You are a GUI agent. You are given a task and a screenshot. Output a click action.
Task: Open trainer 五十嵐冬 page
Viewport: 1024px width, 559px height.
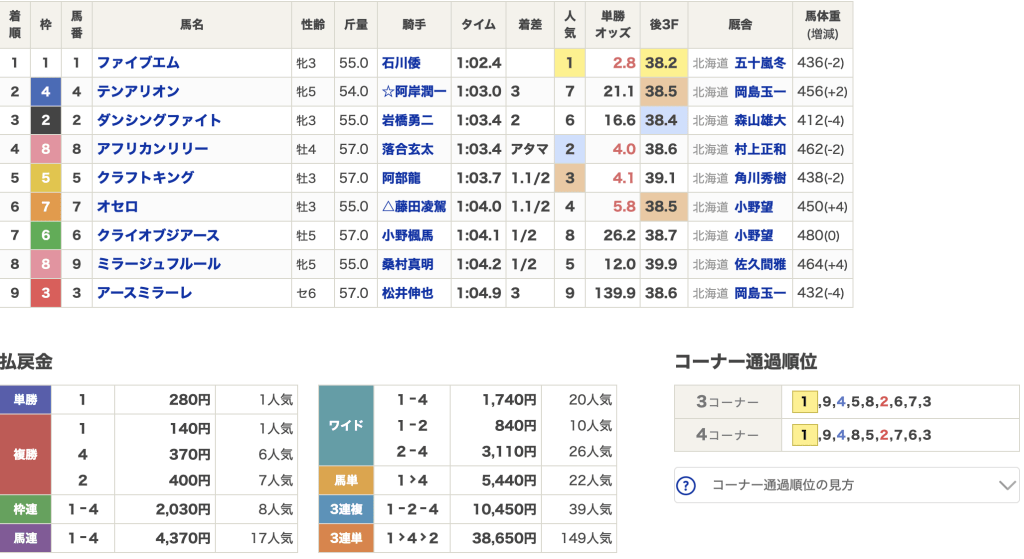point(760,63)
